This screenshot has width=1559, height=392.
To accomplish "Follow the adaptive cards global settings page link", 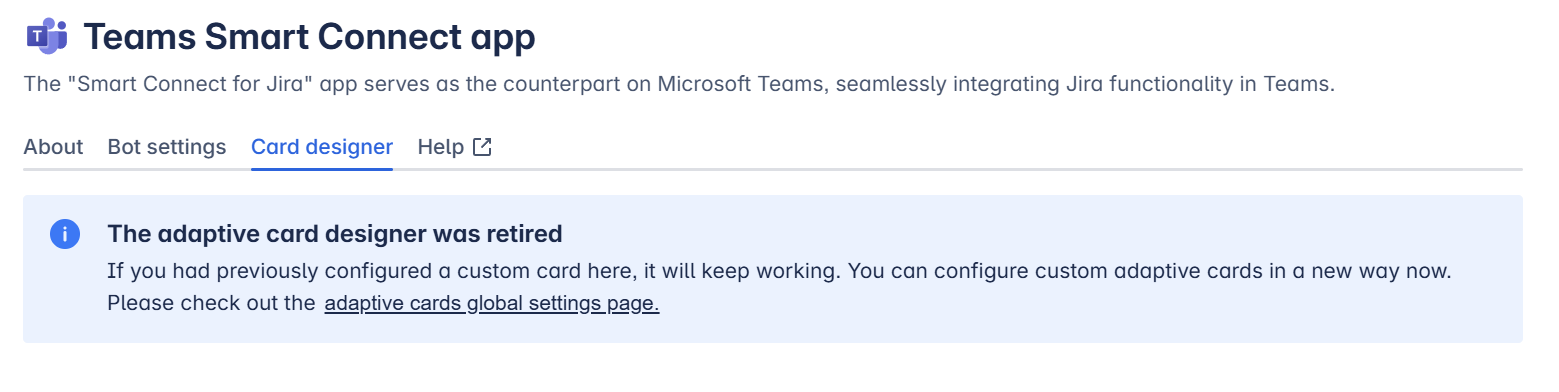I will 492,304.
